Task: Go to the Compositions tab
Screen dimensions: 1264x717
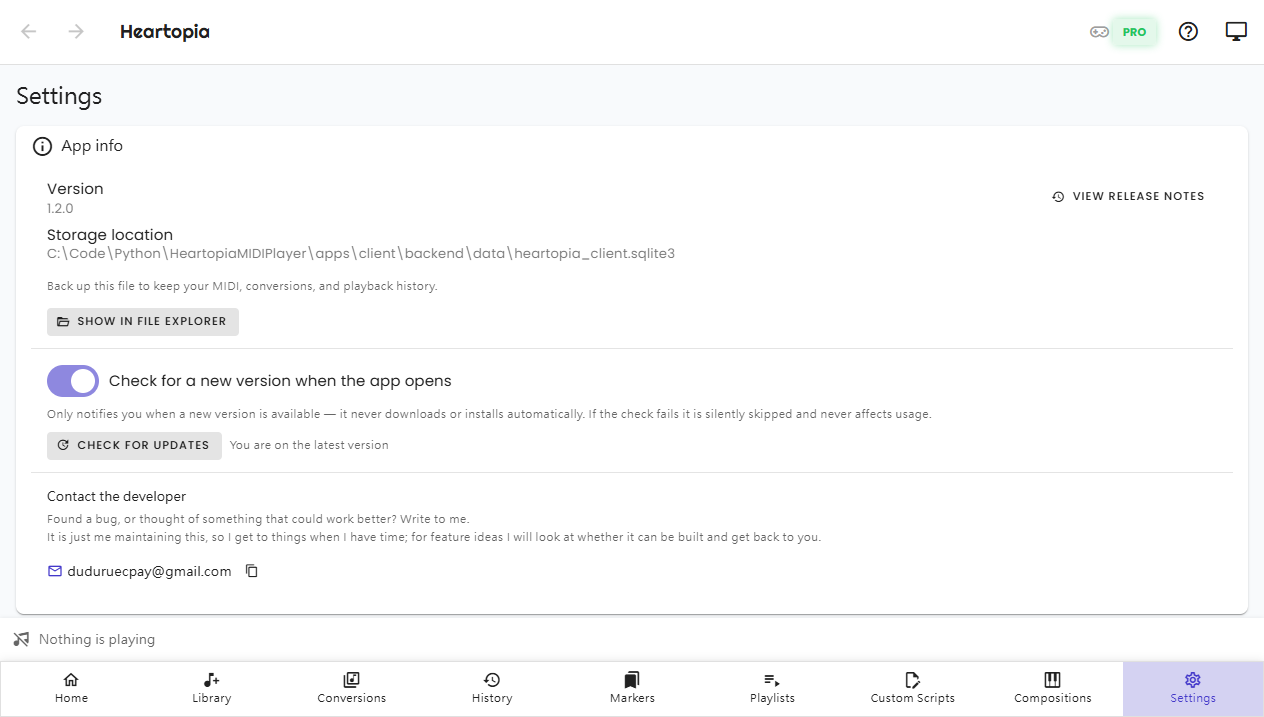Action: point(1053,689)
